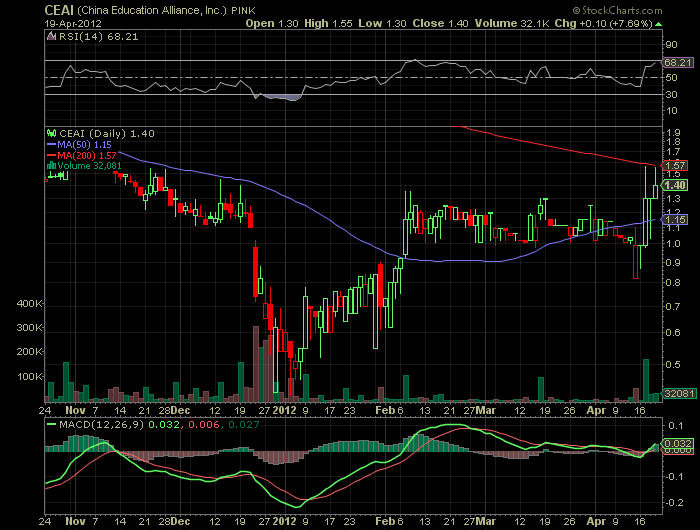Click the 50 level on the RSI axis
Screen dimensions: 700x530
click(x=671, y=78)
